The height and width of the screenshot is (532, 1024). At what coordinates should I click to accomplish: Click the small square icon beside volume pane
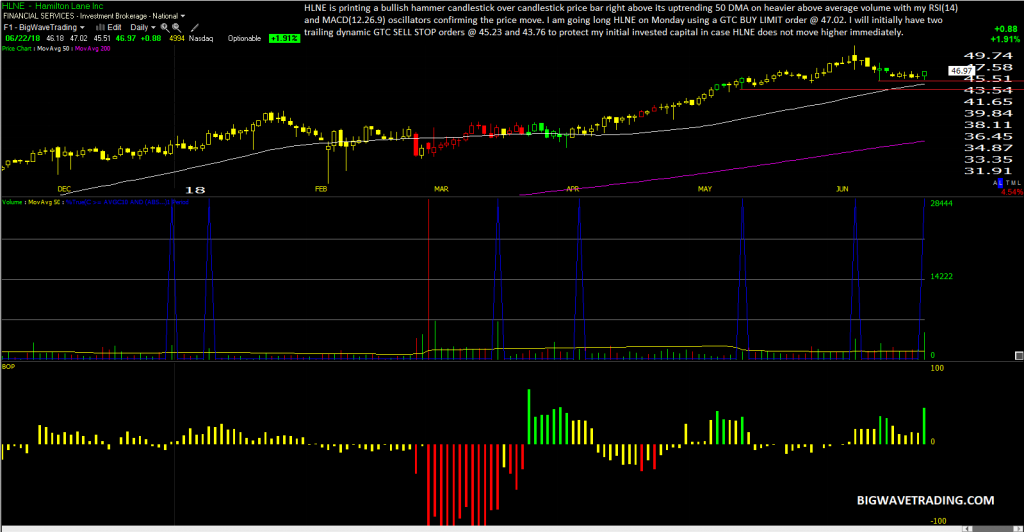(1019, 356)
